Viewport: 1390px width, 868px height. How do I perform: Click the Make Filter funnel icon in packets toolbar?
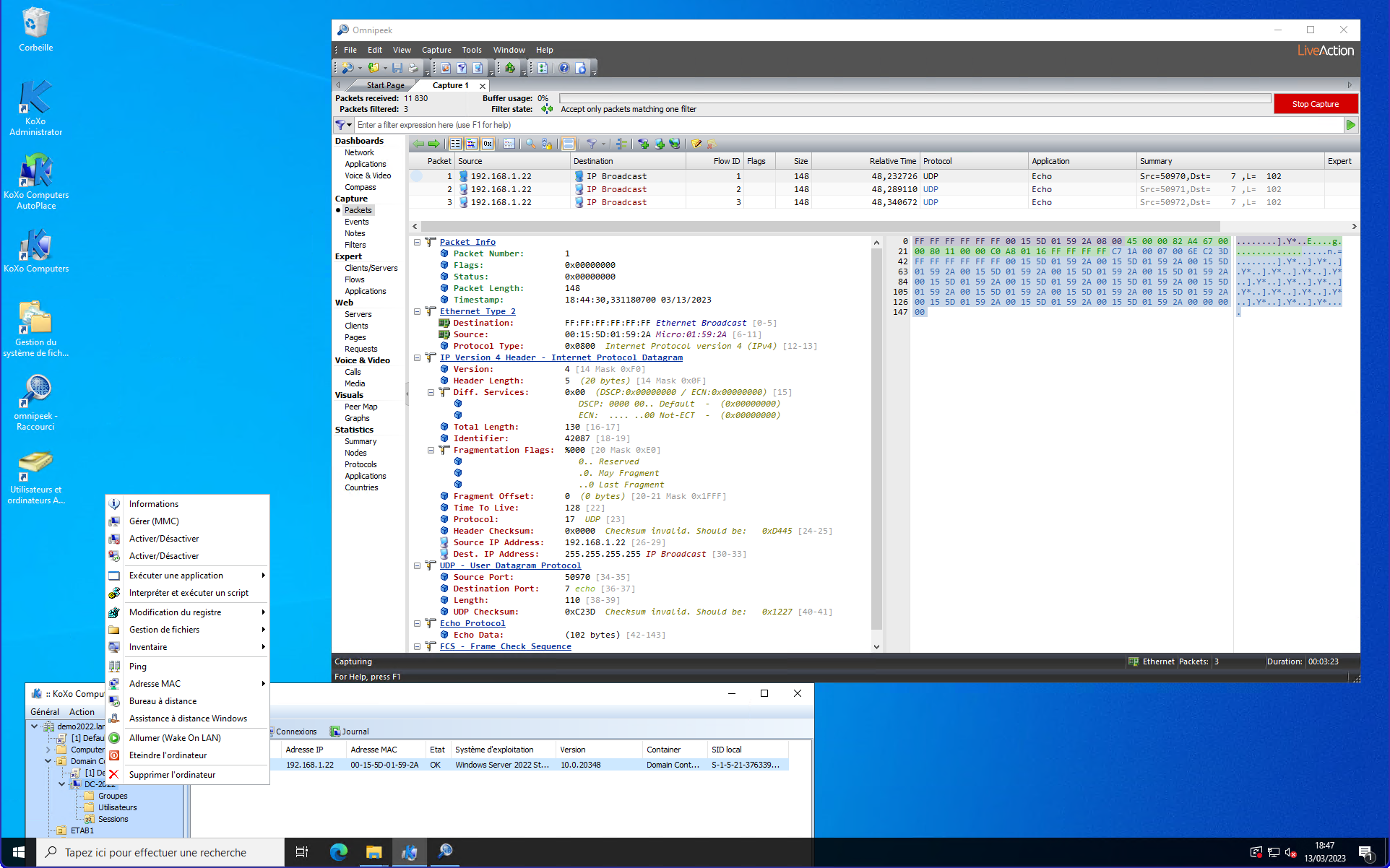[x=592, y=144]
